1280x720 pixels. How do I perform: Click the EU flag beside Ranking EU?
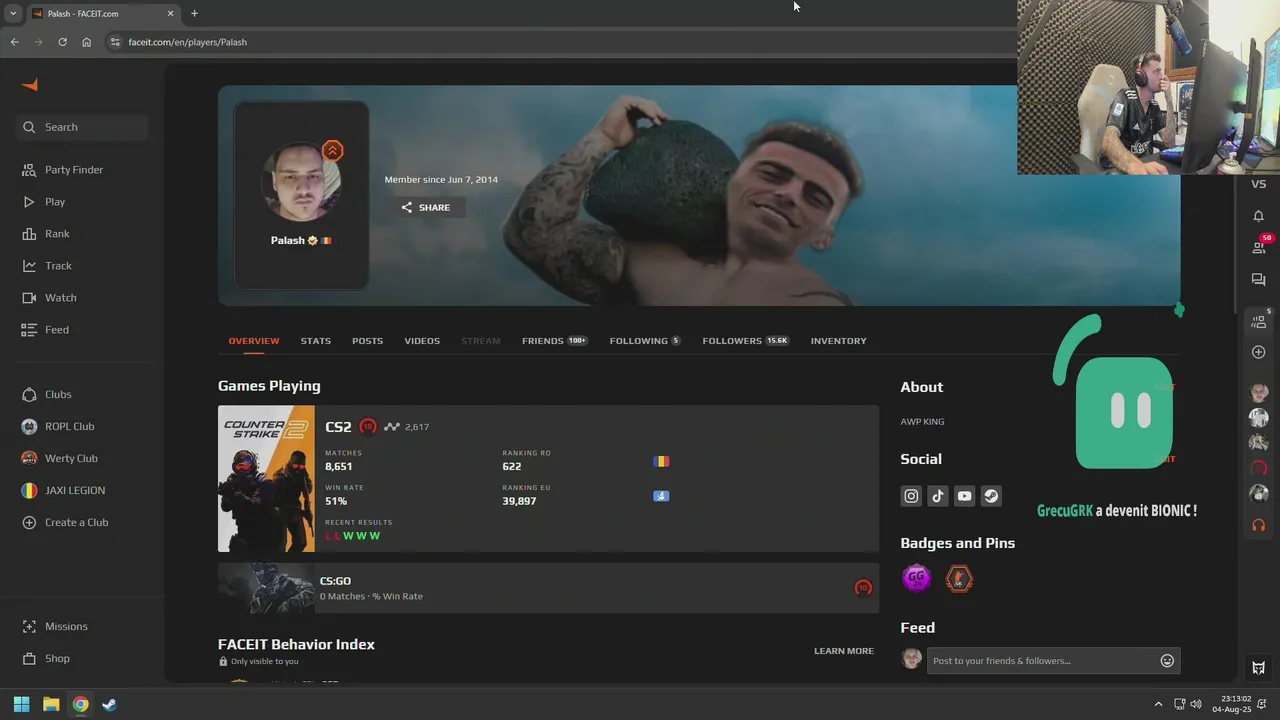pyautogui.click(x=661, y=496)
